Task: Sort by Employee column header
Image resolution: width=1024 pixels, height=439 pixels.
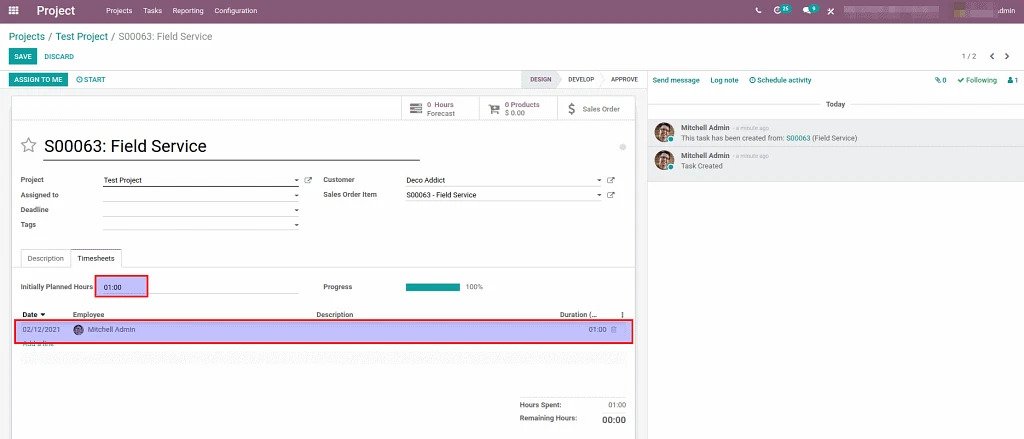Action: pos(88,315)
